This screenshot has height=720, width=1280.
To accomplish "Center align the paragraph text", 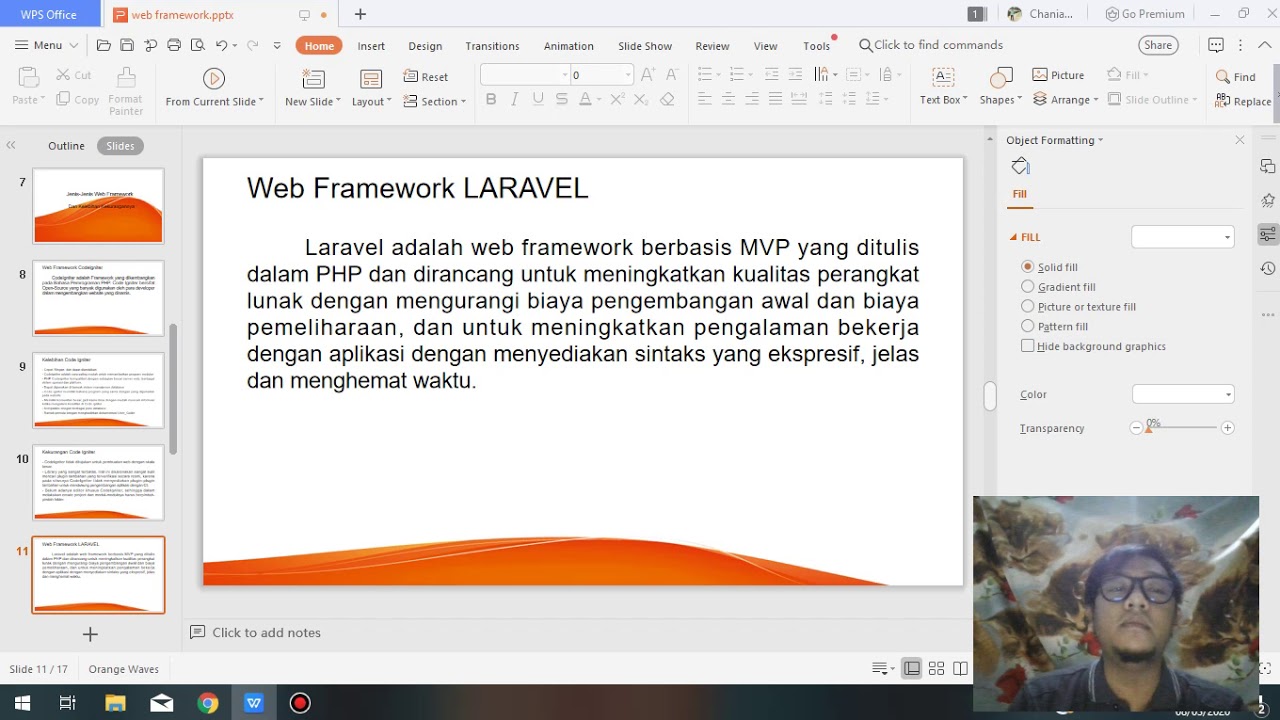I will tap(728, 99).
